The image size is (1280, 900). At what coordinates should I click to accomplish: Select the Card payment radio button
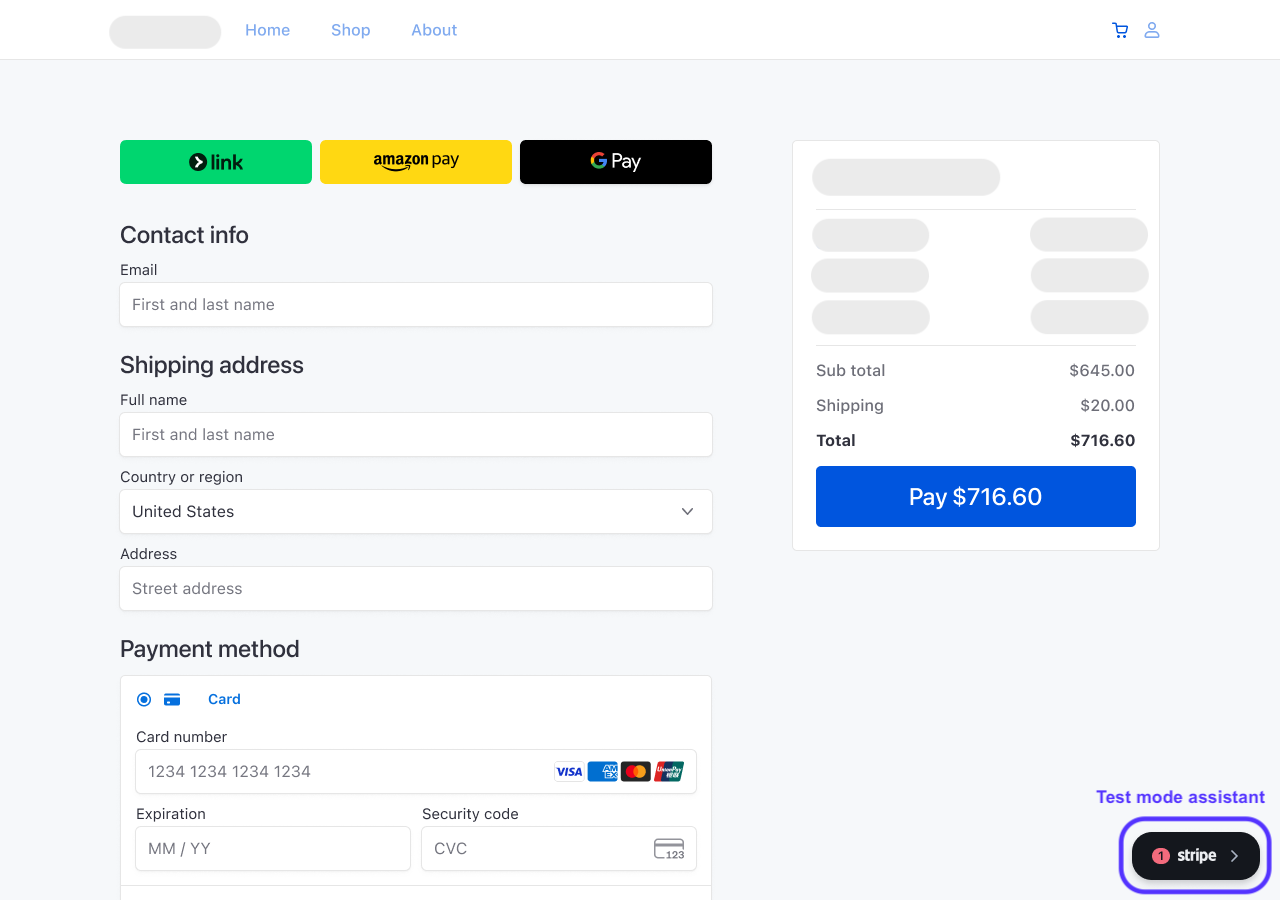coord(144,699)
